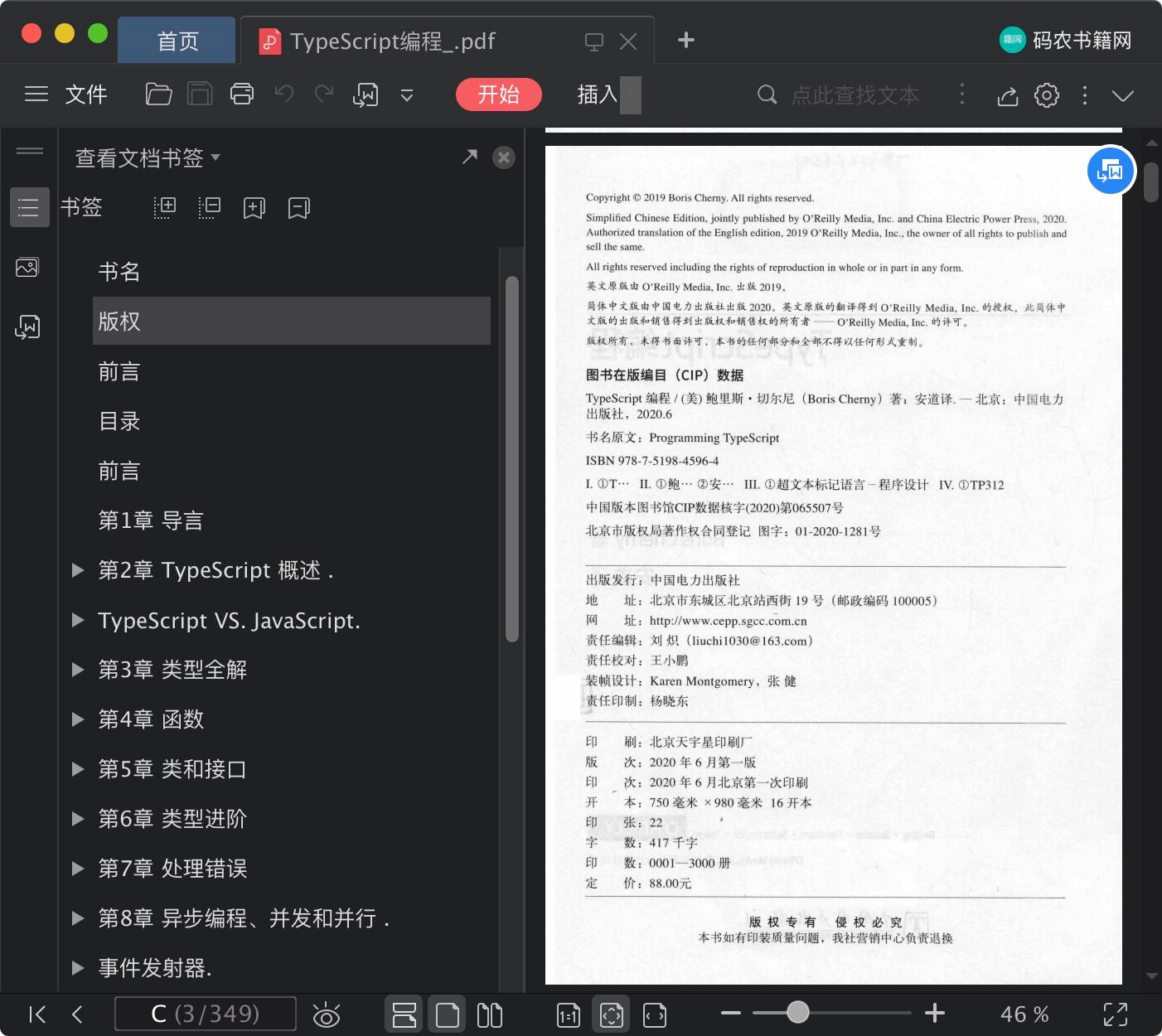Viewport: 1162px width, 1036px height.
Task: Click the 点此查找文本 search field
Action: [855, 95]
